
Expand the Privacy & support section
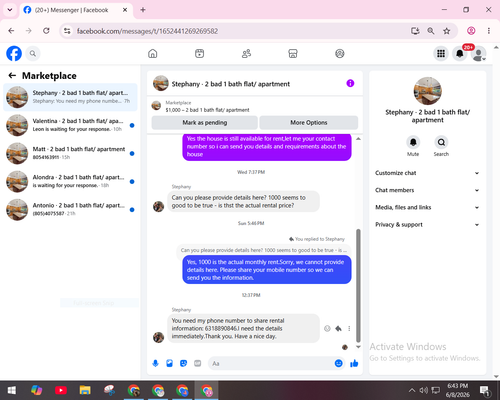click(x=427, y=225)
